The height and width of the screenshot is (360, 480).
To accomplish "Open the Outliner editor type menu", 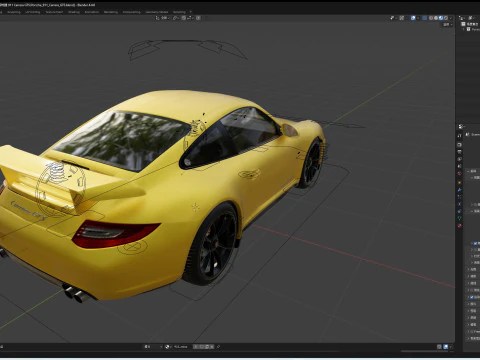I will 462,18.
